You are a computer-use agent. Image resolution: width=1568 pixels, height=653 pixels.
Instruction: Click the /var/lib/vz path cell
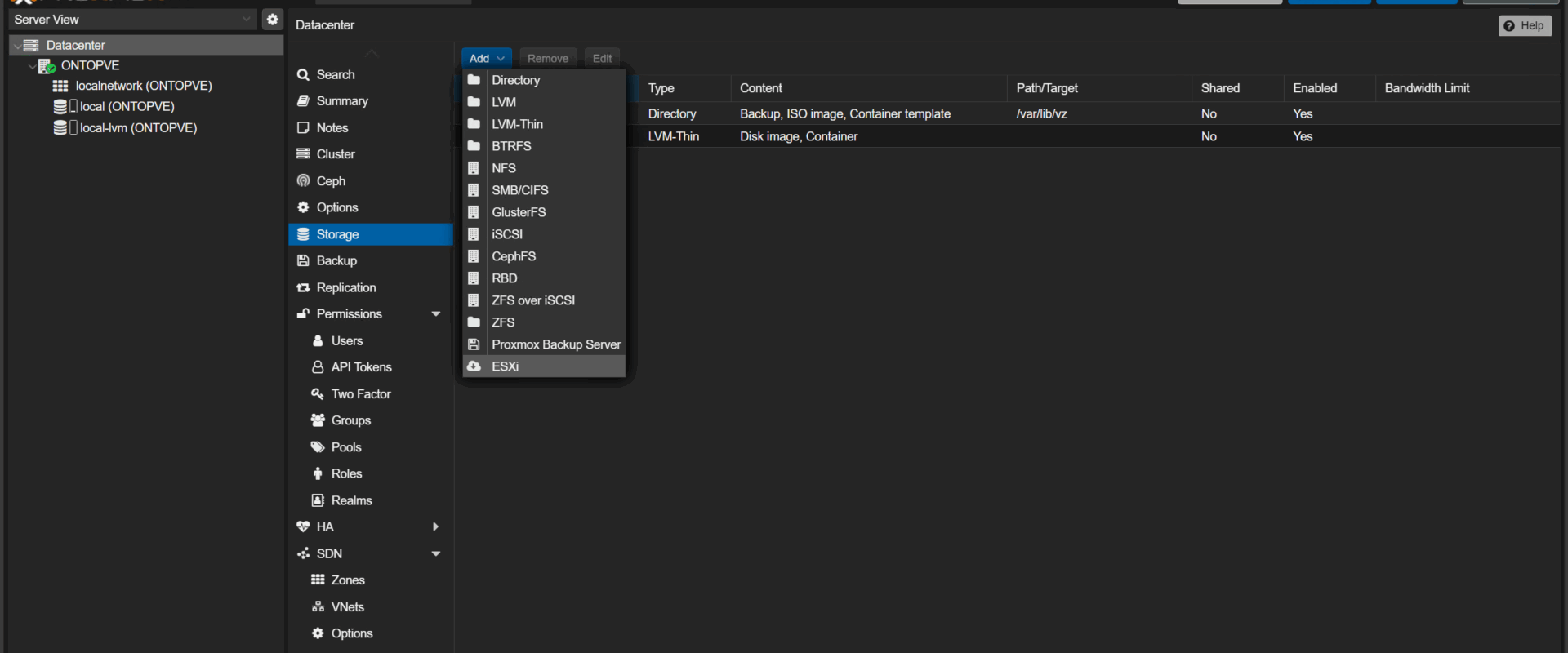click(x=1099, y=113)
